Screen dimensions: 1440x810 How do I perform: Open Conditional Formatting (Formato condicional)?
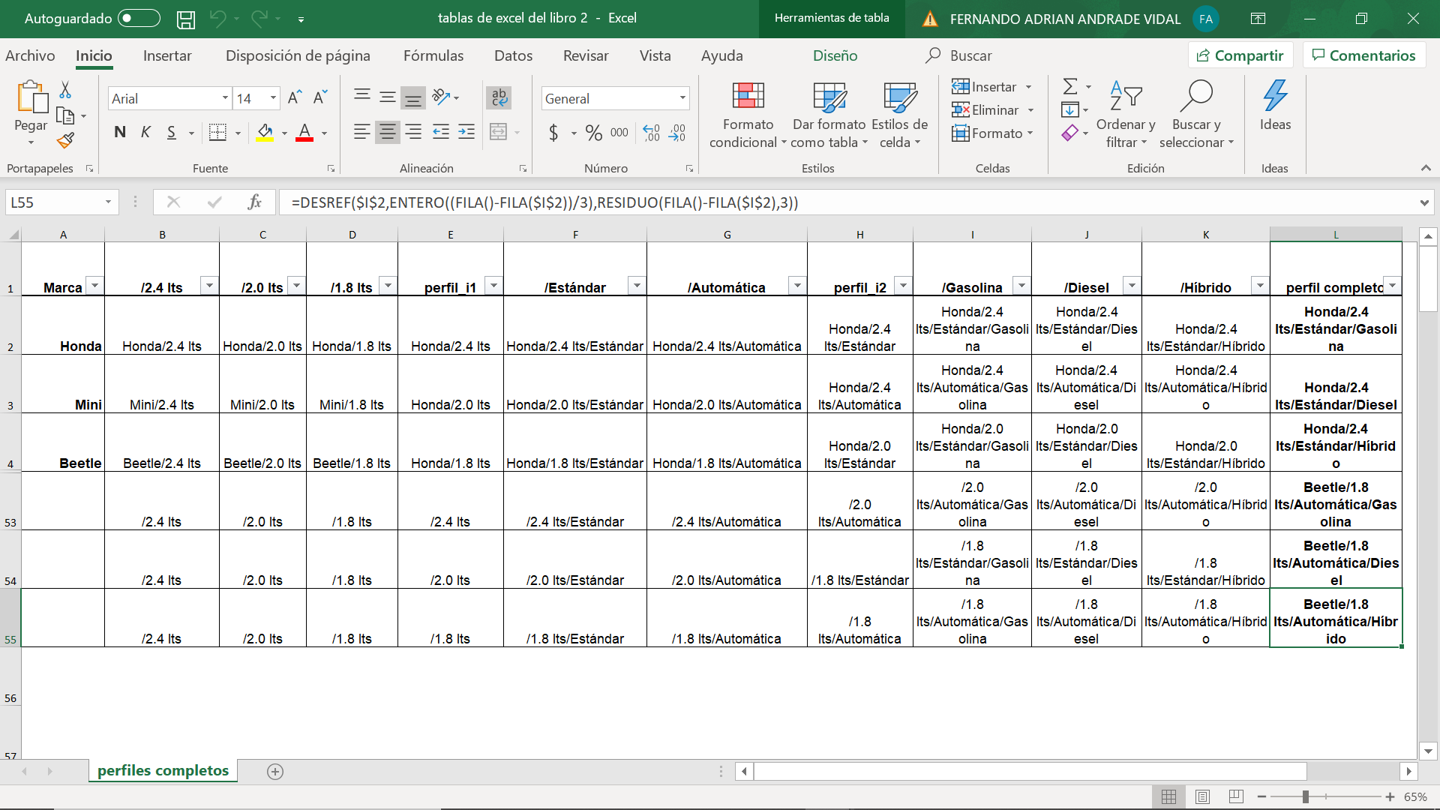tap(747, 115)
